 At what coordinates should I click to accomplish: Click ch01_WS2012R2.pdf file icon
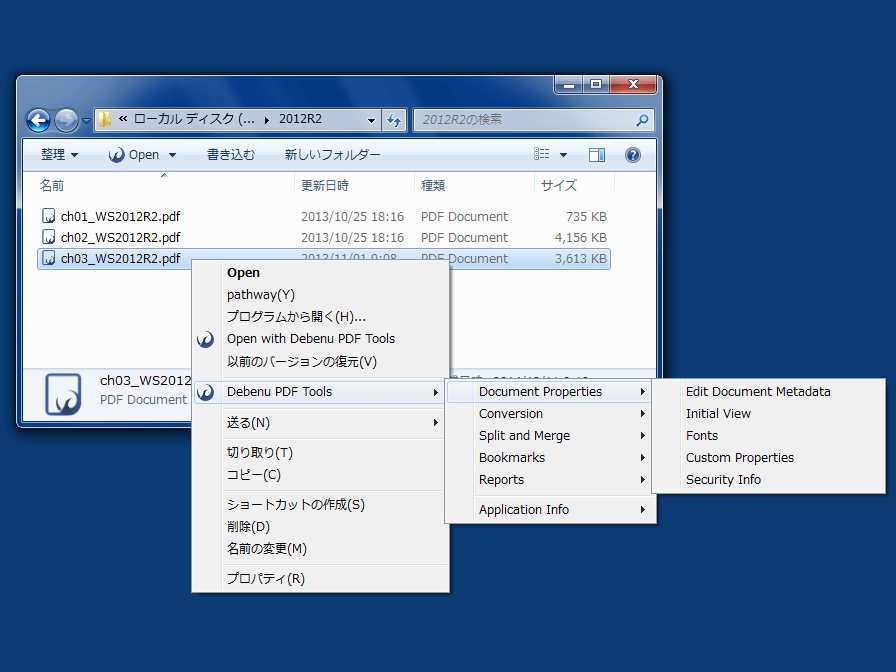[49, 215]
